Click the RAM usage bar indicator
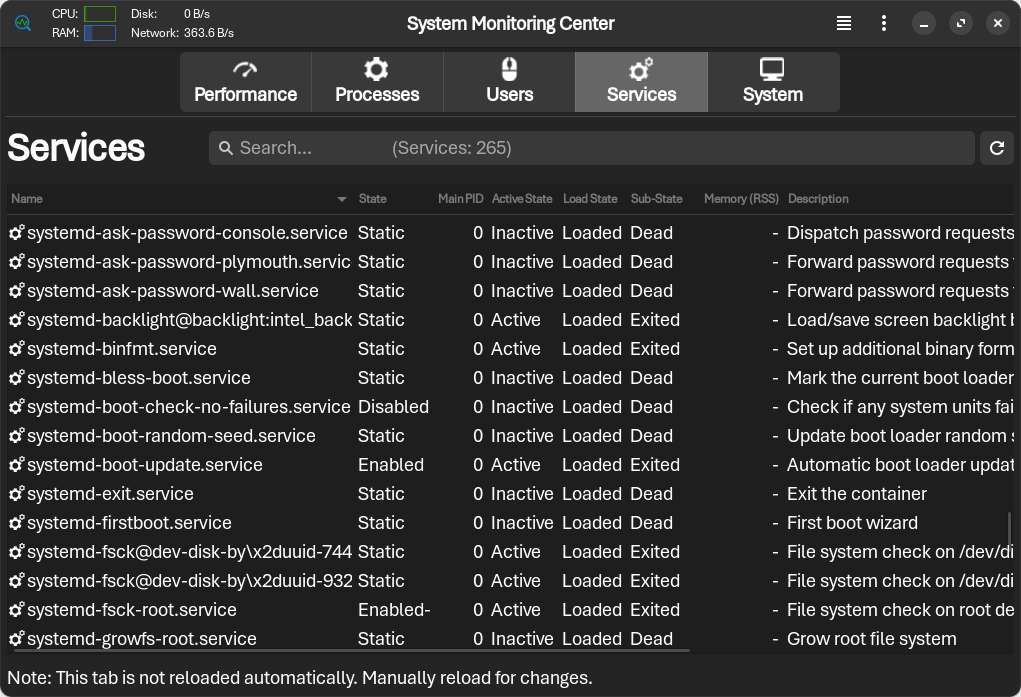This screenshot has height=697, width=1021. tap(100, 33)
